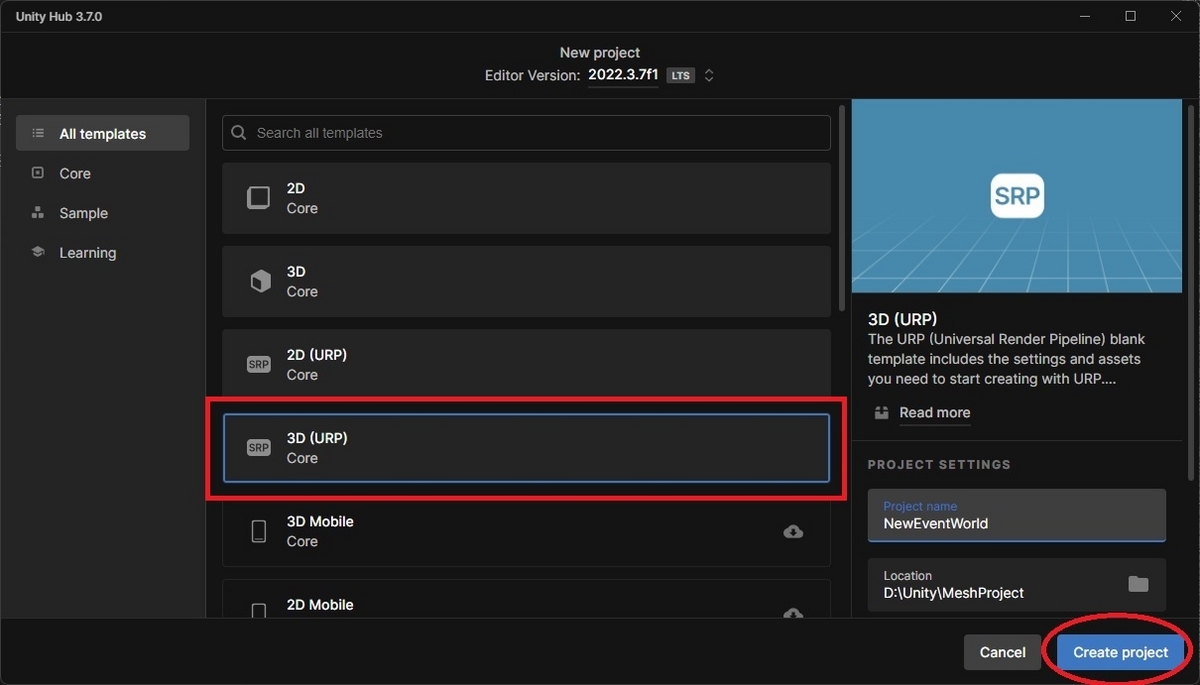Choose the 3D (URP) template
This screenshot has width=1200, height=685.
[526, 448]
